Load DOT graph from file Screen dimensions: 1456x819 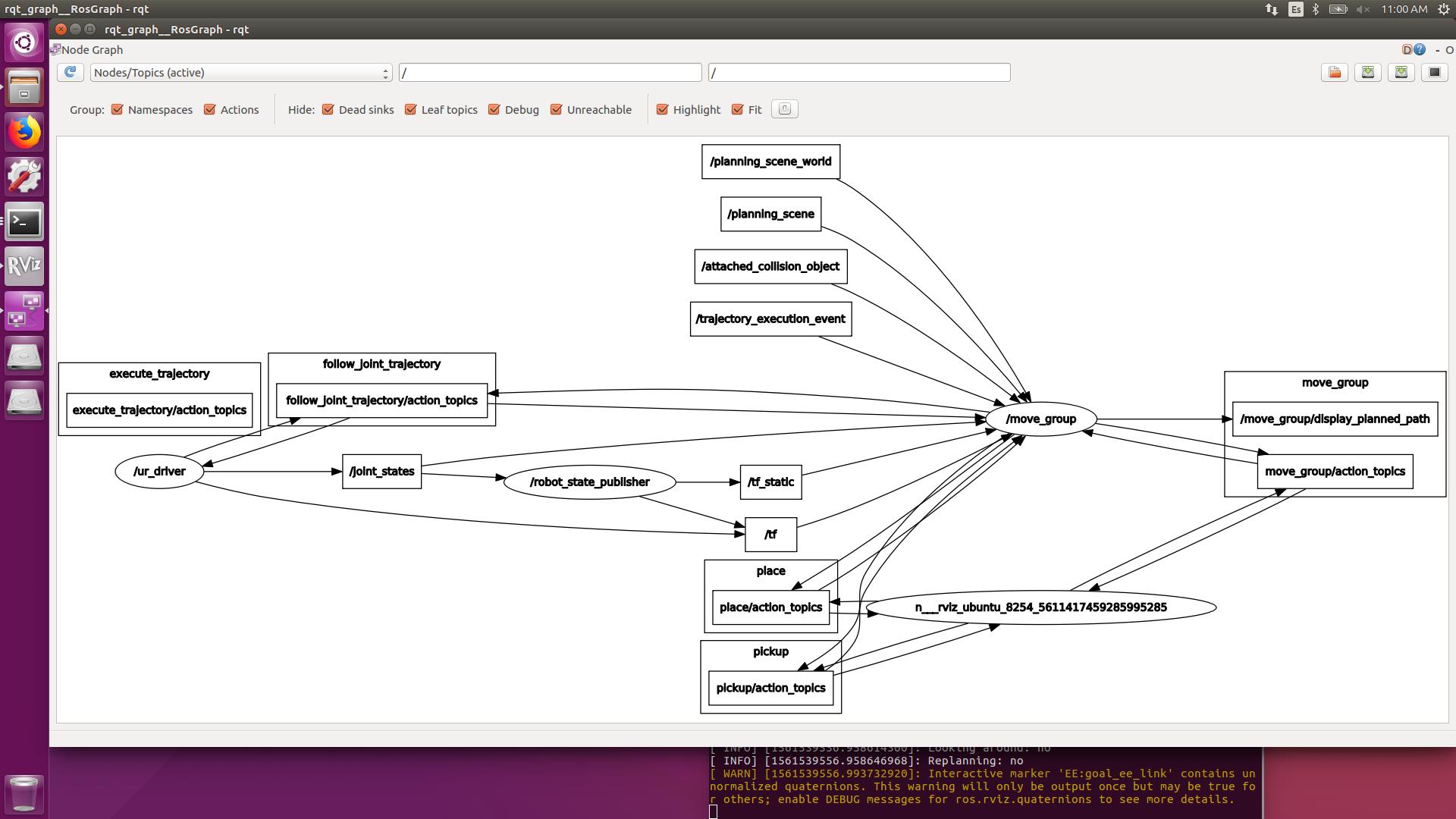pyautogui.click(x=1335, y=72)
